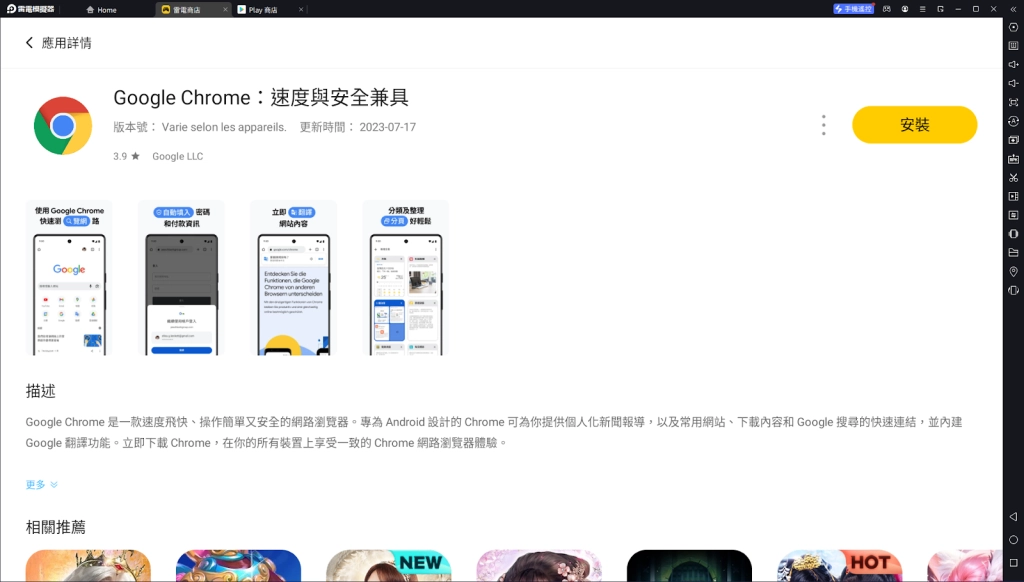The width and height of the screenshot is (1024, 582).
Task: Open the 立即 翻譯 網站內容 screenshot thumbnail
Action: 293,278
